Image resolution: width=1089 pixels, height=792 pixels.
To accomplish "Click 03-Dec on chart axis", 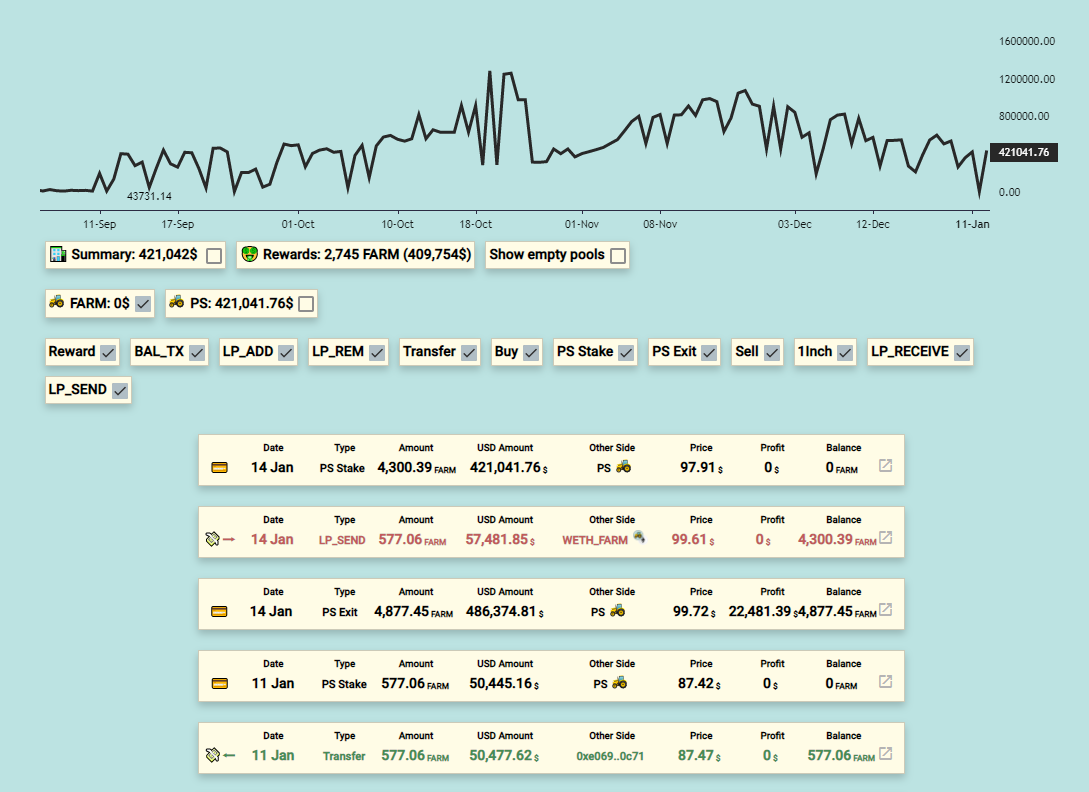I will point(795,224).
